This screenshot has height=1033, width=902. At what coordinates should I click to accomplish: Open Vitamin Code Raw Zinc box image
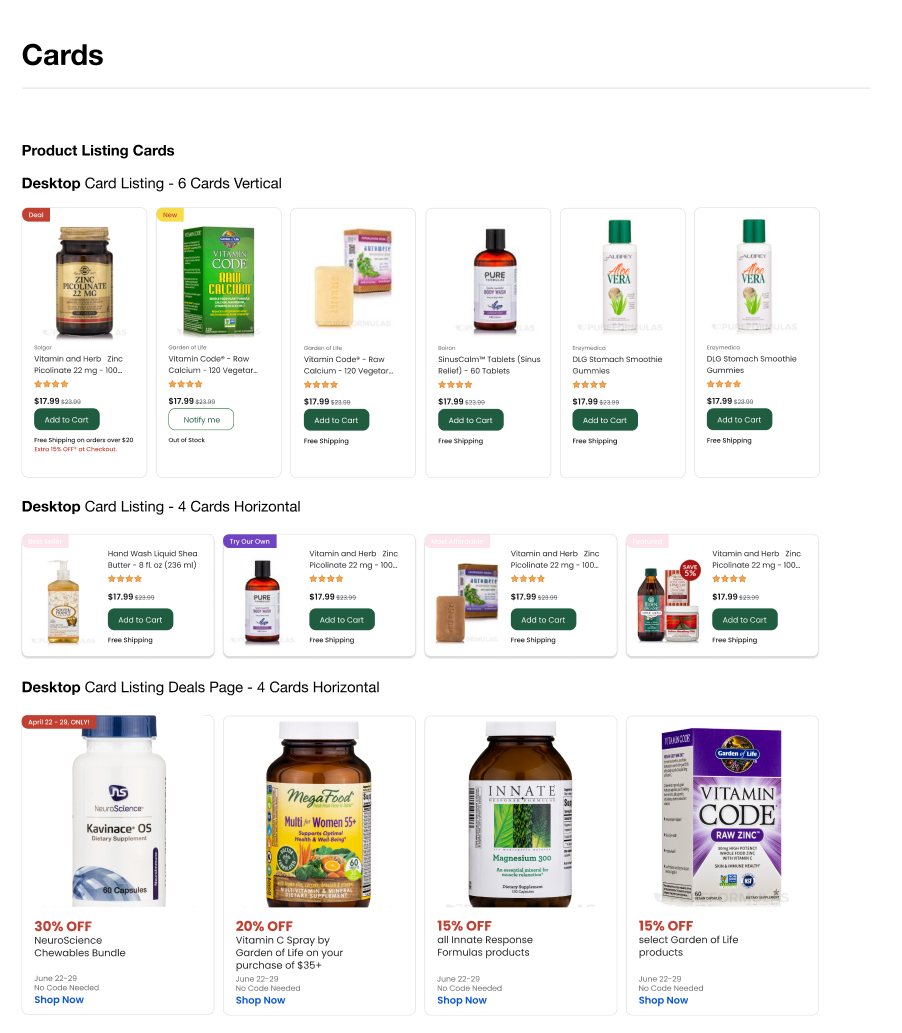click(722, 816)
